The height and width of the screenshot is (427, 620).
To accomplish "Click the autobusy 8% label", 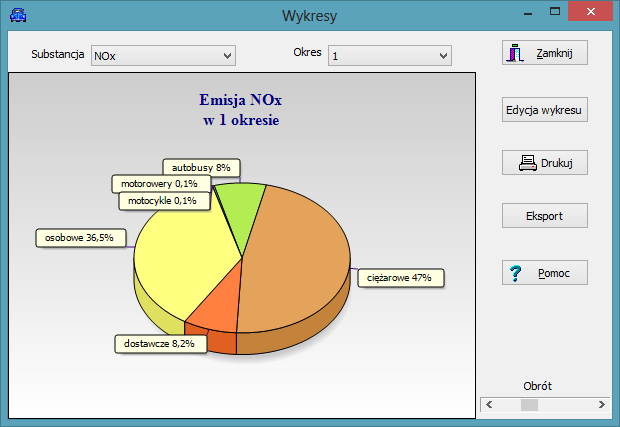I will [201, 168].
